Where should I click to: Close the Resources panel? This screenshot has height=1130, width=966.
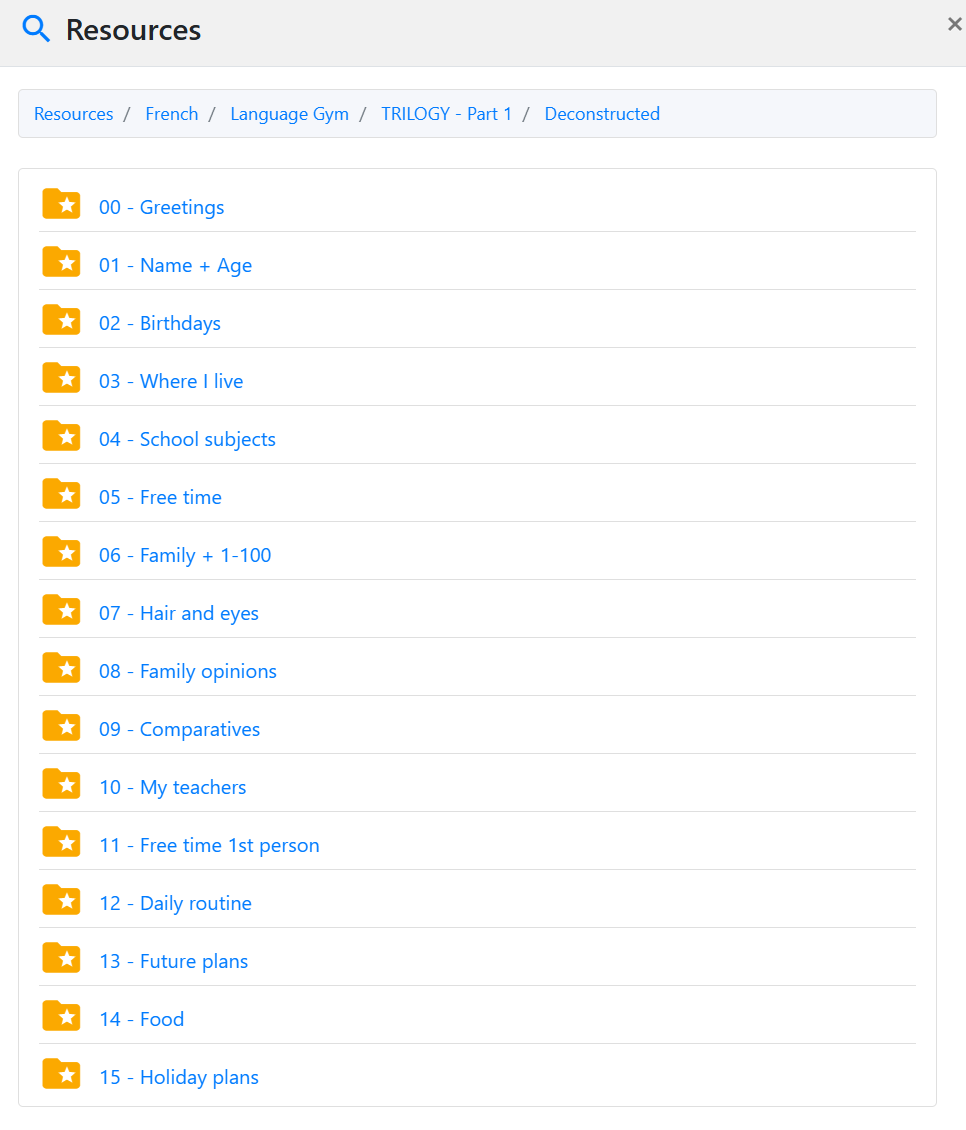954,25
